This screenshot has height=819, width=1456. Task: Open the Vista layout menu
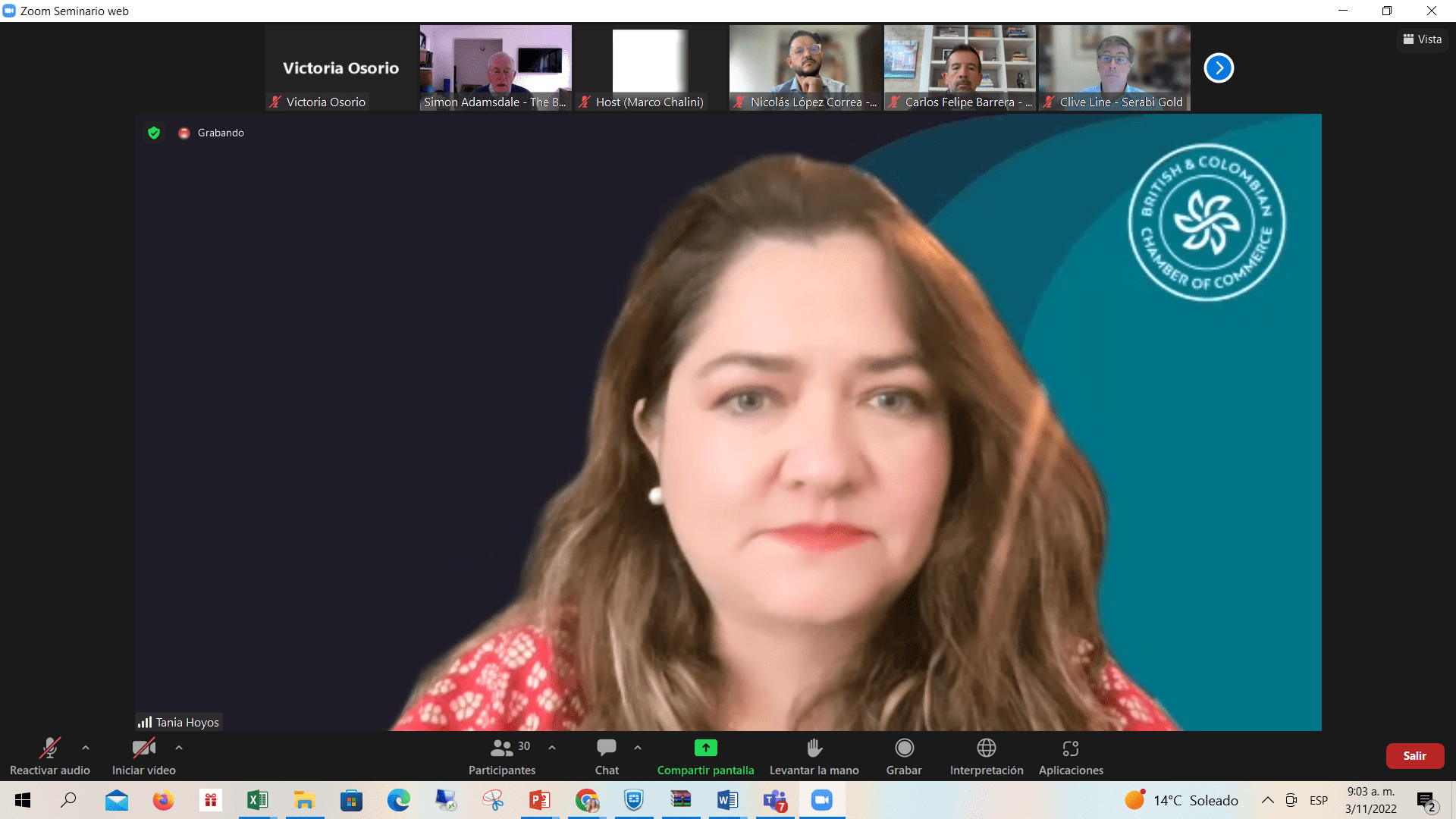pyautogui.click(x=1423, y=39)
